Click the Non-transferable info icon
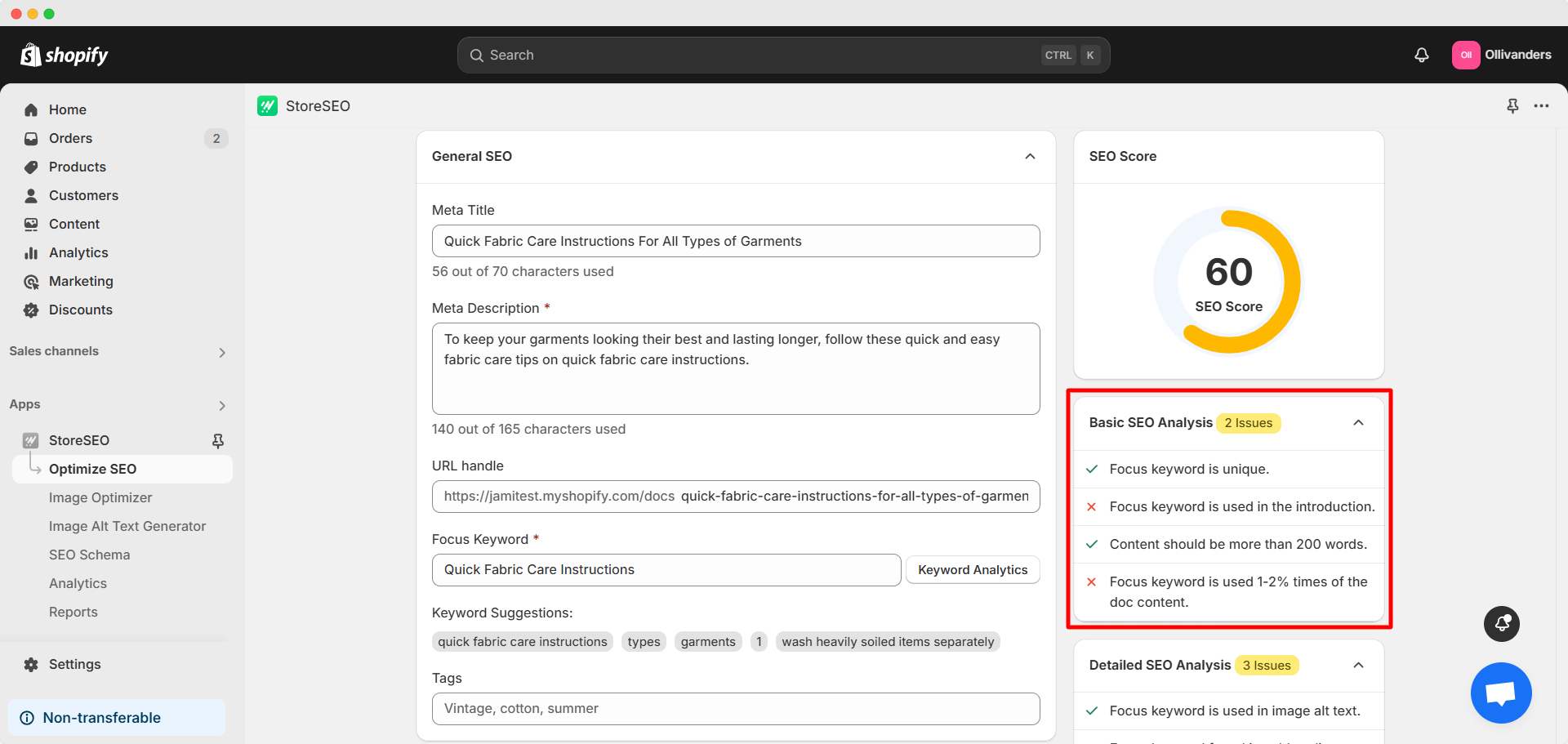Screen dimensions: 1568x744 27,718
